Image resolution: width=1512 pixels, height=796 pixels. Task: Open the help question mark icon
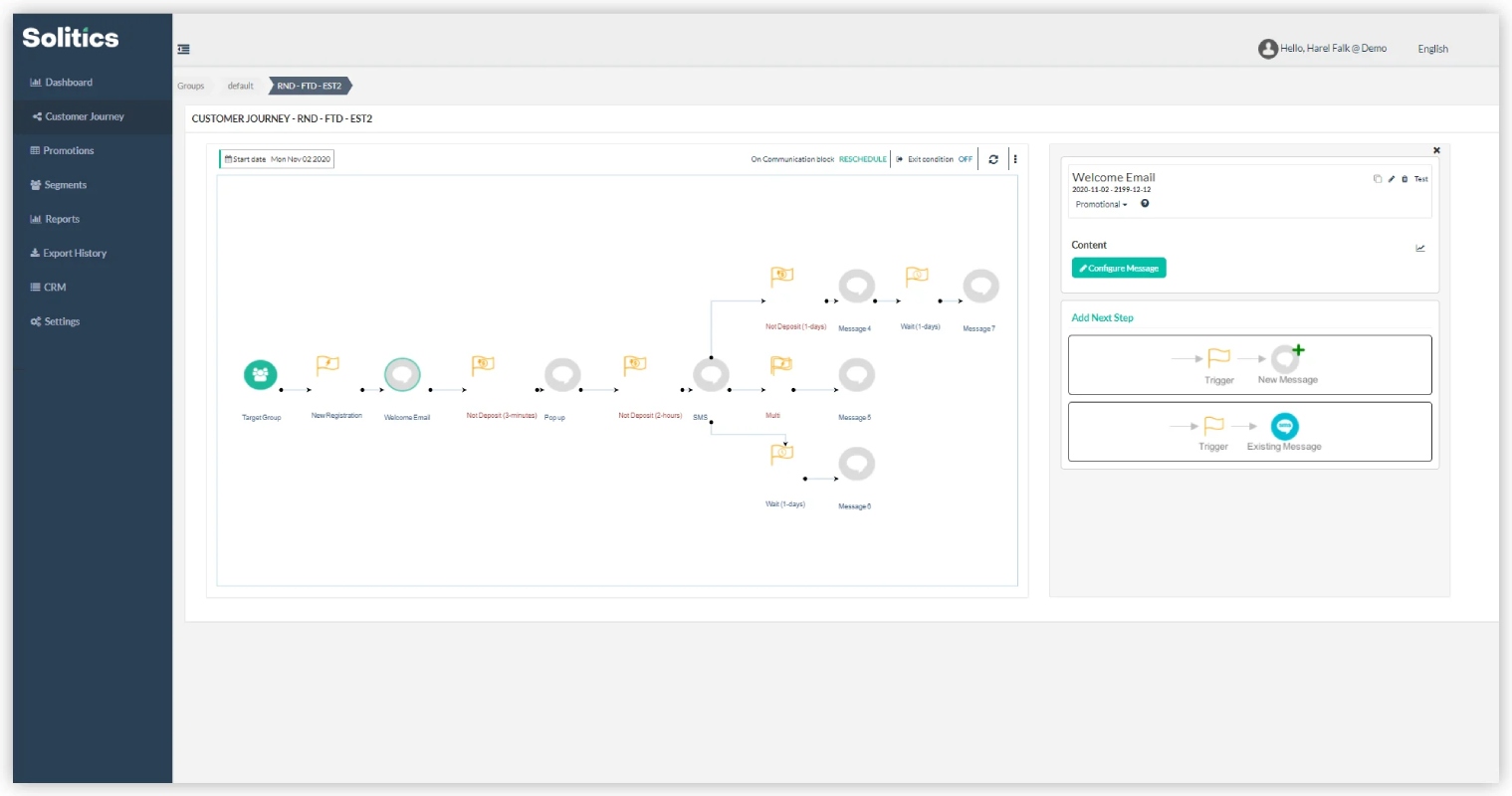tap(1145, 203)
